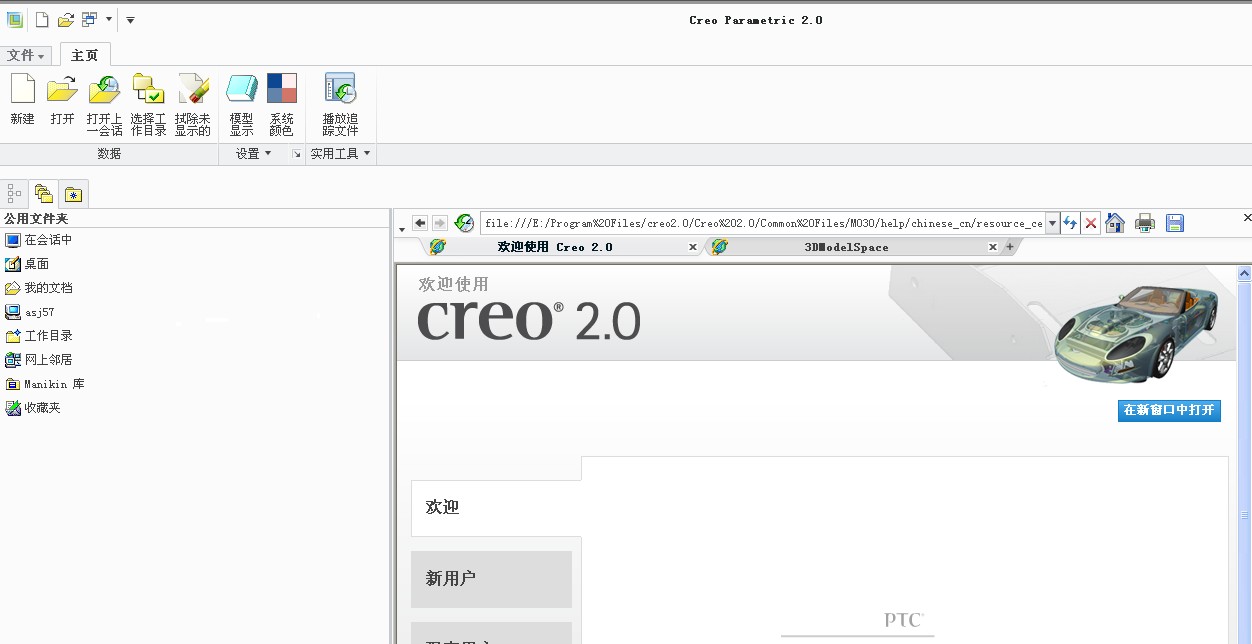Open the 文件 menu
The image size is (1252, 644).
(25, 55)
